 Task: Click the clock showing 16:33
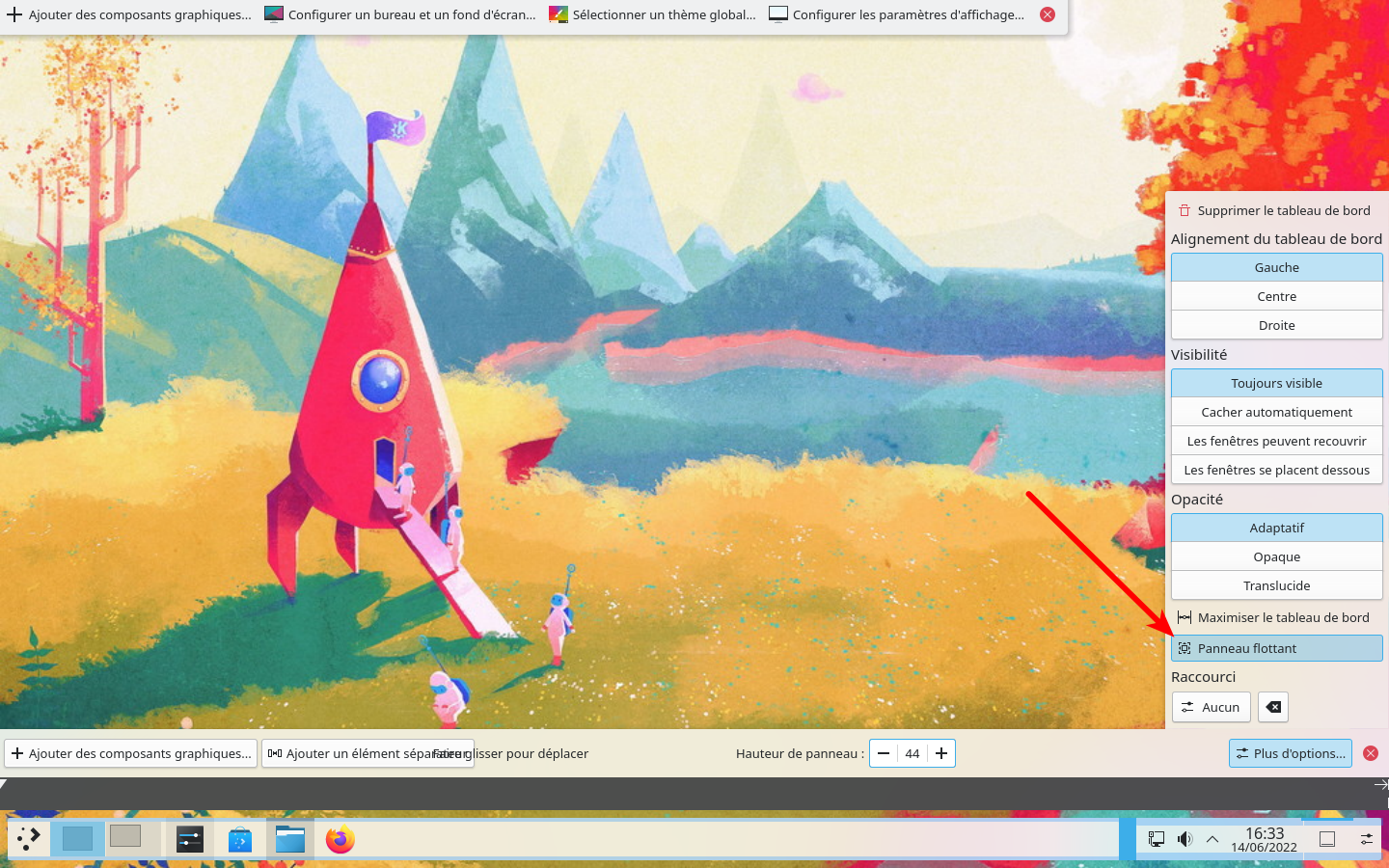tap(1264, 833)
